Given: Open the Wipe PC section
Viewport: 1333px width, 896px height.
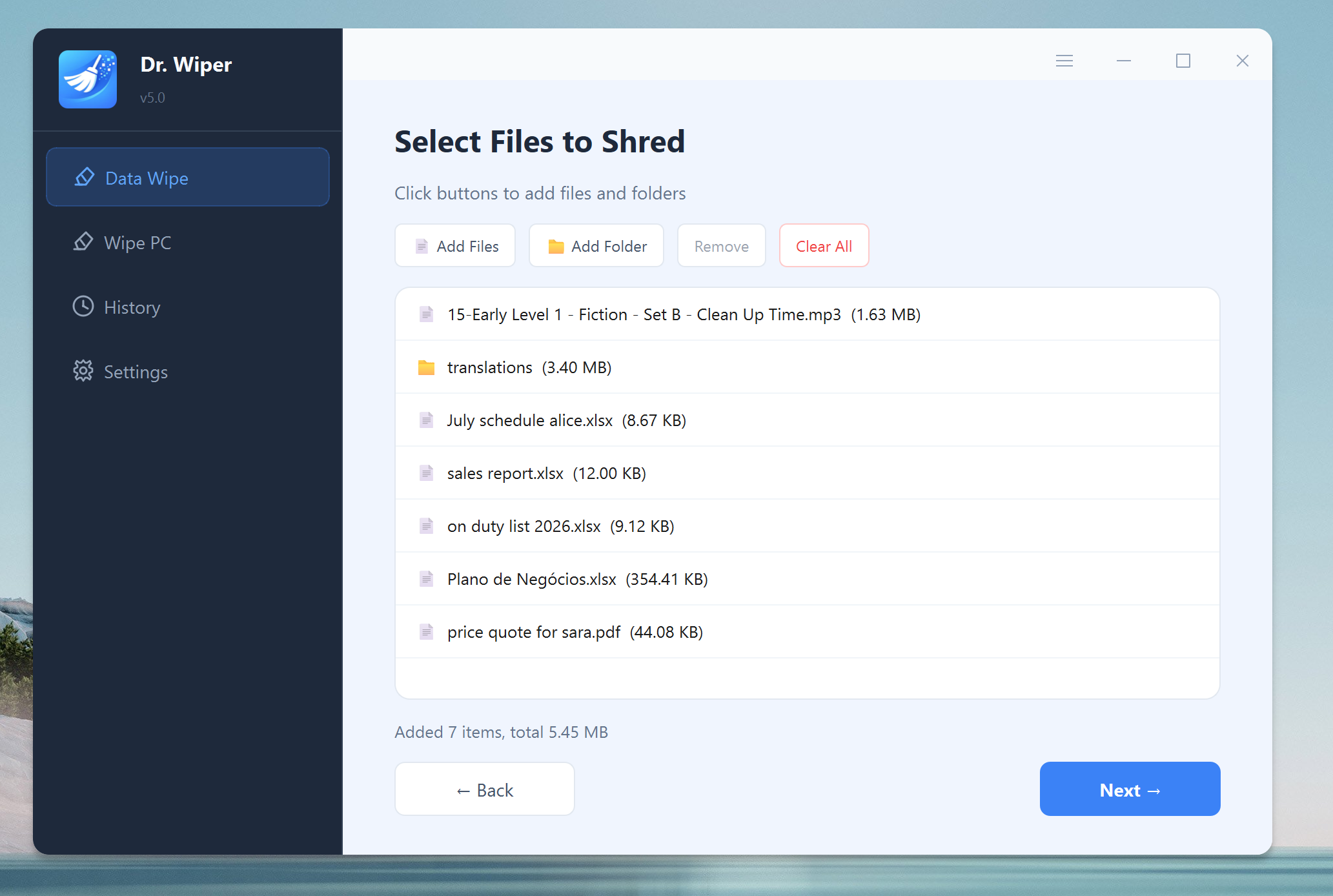Looking at the screenshot, I should [188, 242].
